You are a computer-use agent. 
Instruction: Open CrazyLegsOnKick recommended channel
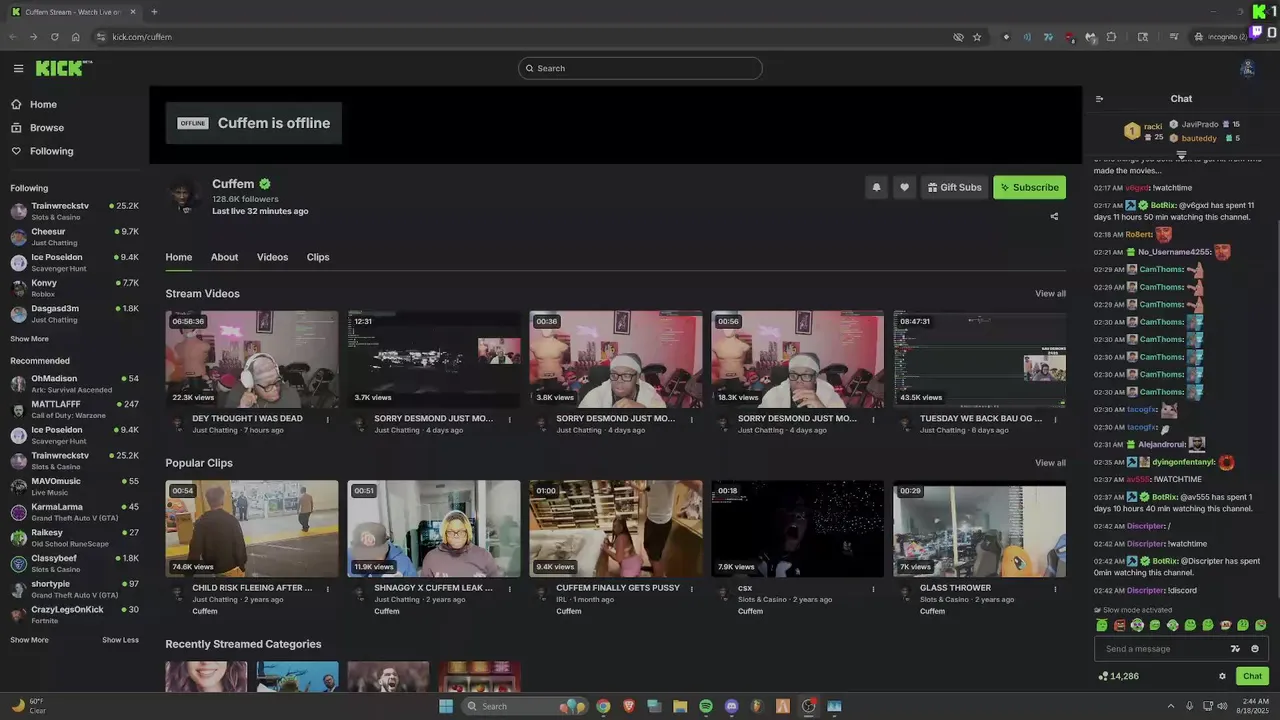(x=75, y=615)
